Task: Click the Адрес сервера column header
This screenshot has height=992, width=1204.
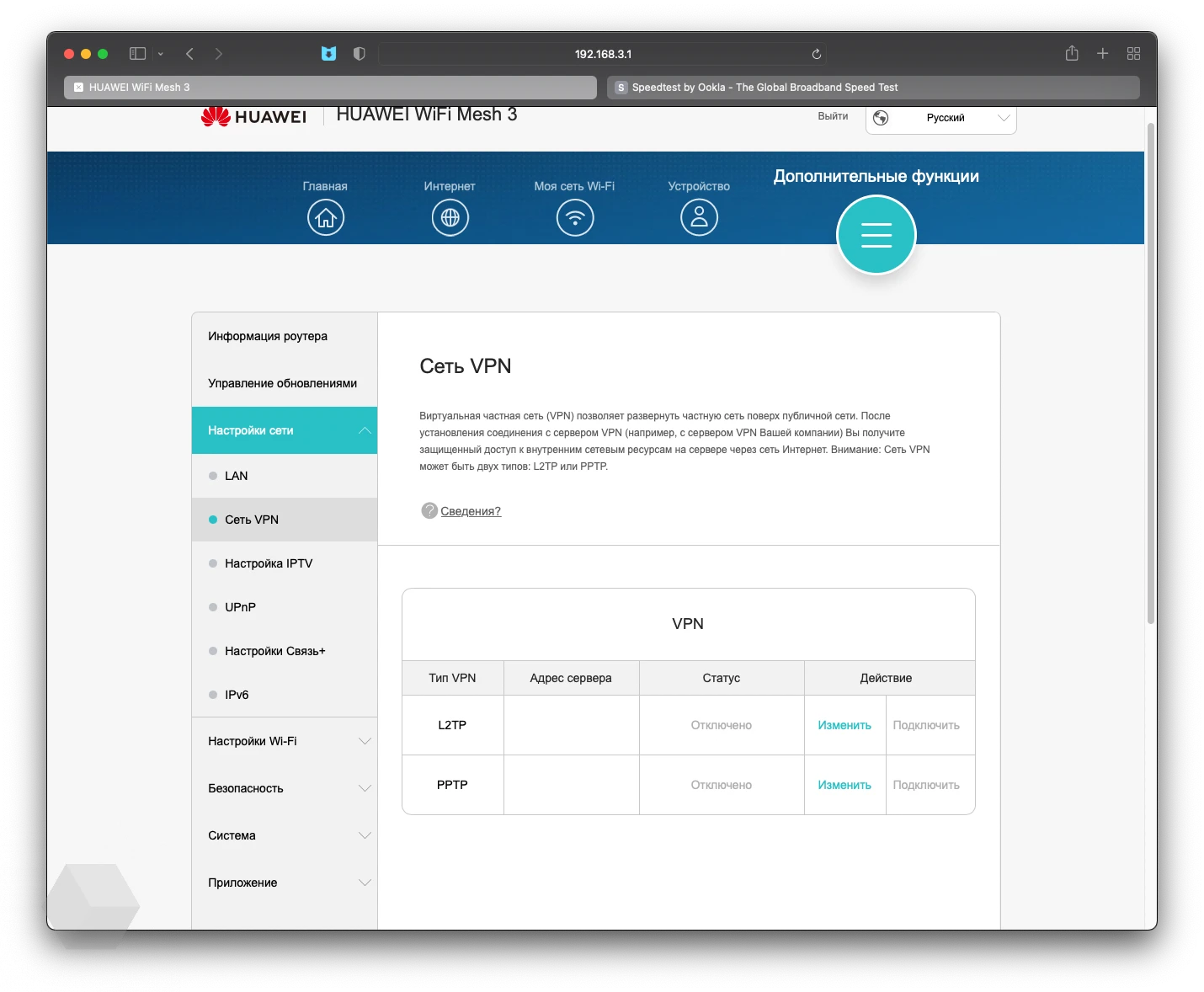Action: [571, 678]
